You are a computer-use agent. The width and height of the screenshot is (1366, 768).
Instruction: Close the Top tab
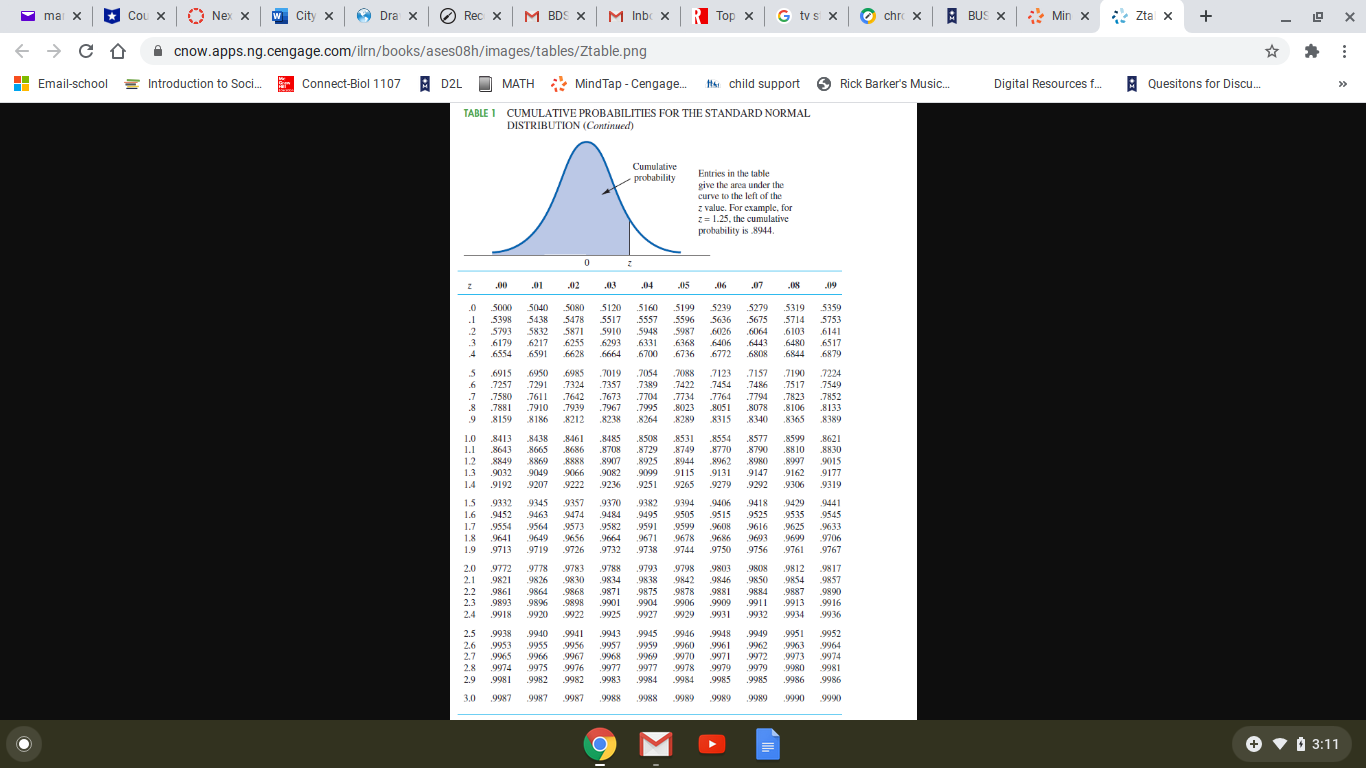point(749,17)
